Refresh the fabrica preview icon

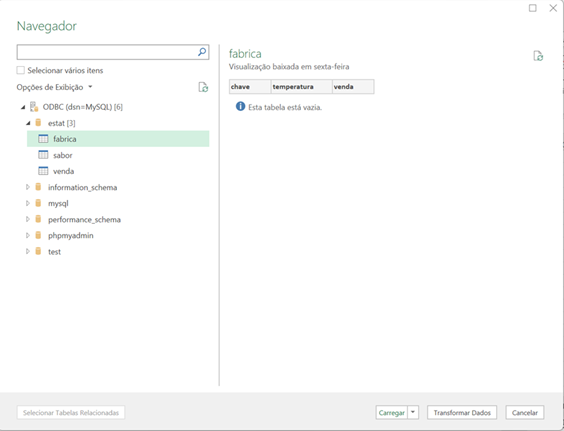click(538, 56)
